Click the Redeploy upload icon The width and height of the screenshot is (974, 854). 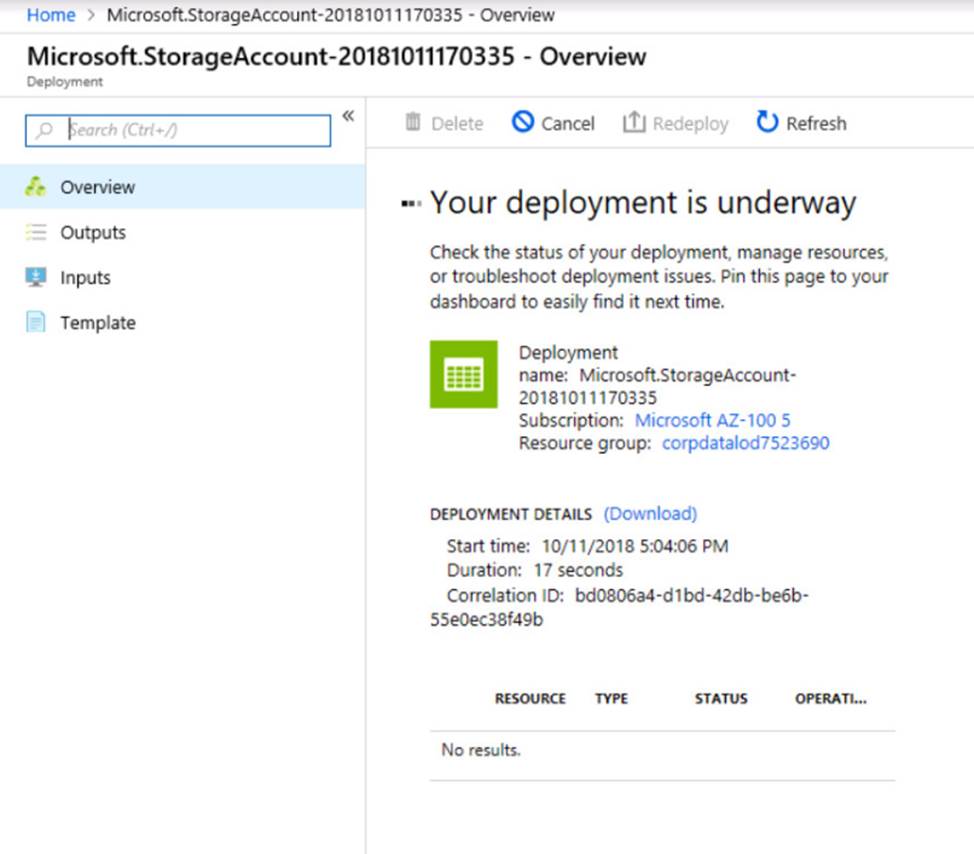[x=633, y=122]
